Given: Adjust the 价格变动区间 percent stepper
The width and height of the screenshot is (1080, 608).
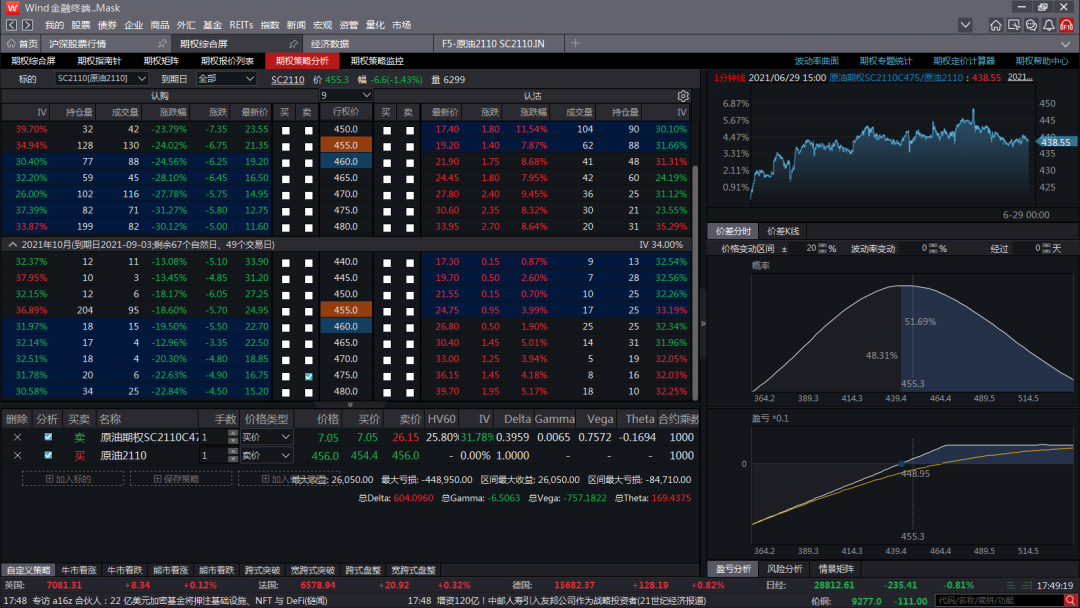Looking at the screenshot, I should coord(822,249).
